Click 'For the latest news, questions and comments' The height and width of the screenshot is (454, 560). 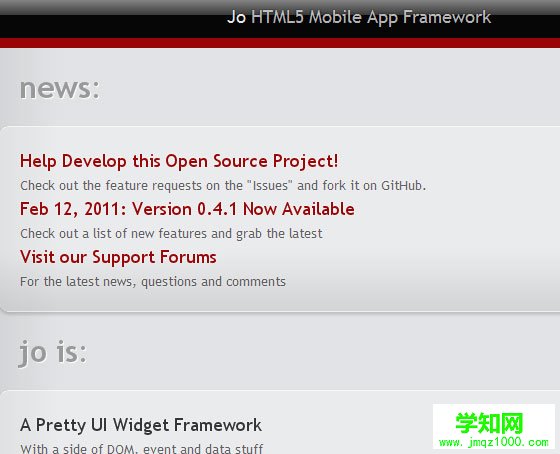[x=153, y=282]
